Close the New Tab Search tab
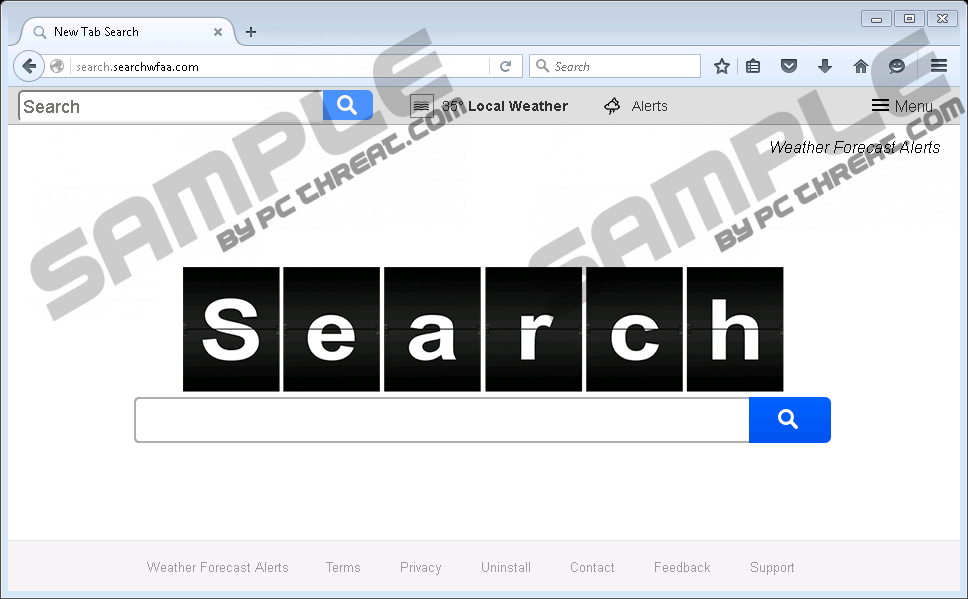Image resolution: width=968 pixels, height=599 pixels. pos(218,32)
